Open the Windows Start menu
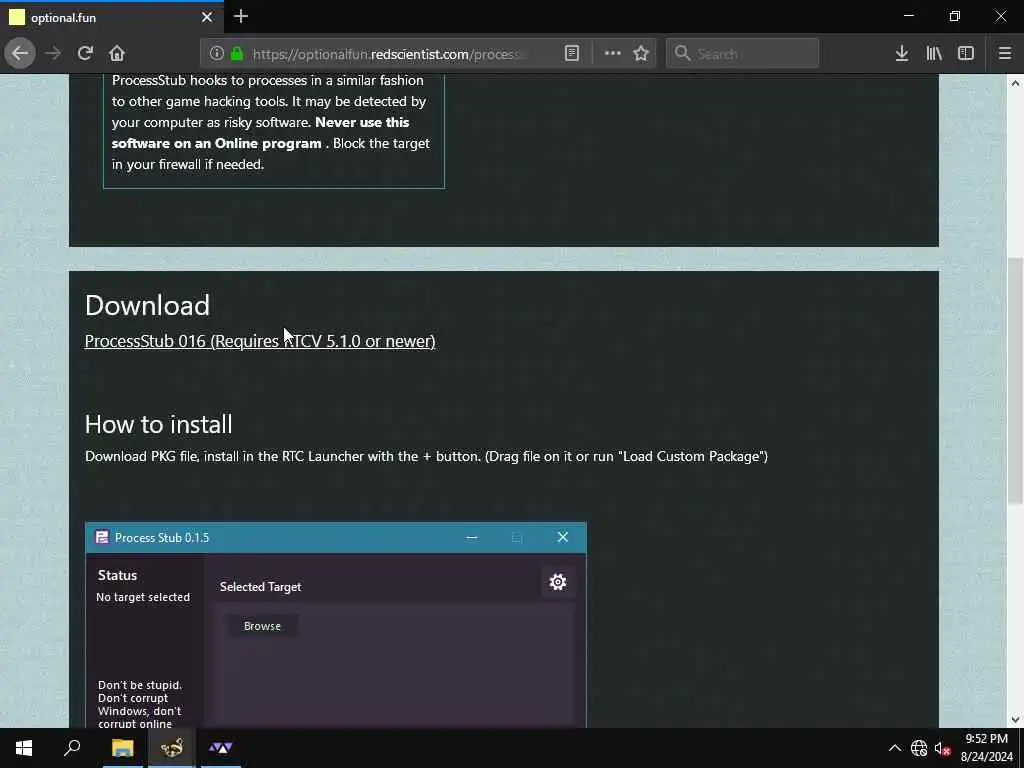1024x768 pixels. click(24, 748)
